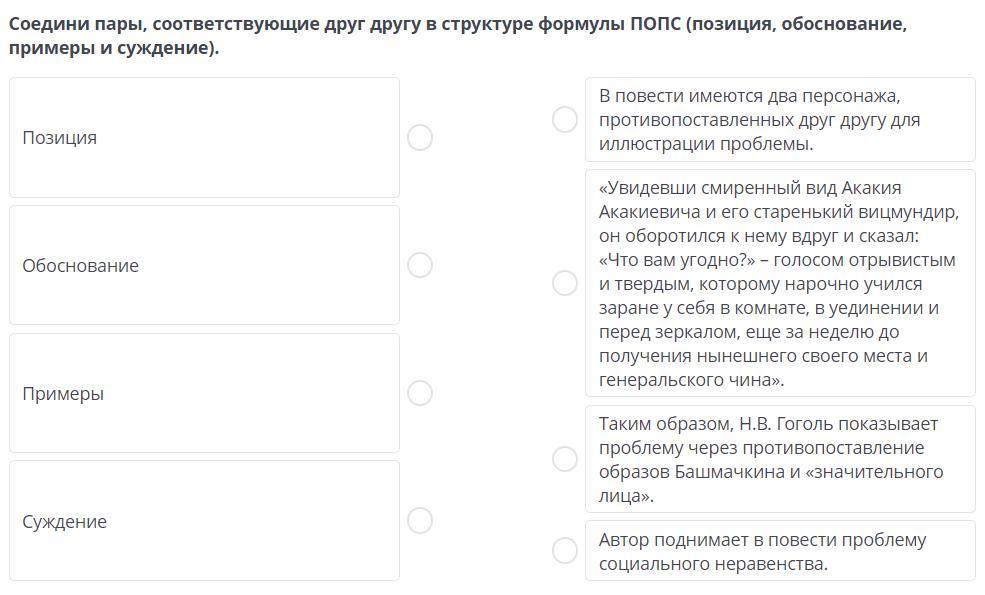Select the connector circle next to Позиция
985x595 pixels.
coord(420,138)
